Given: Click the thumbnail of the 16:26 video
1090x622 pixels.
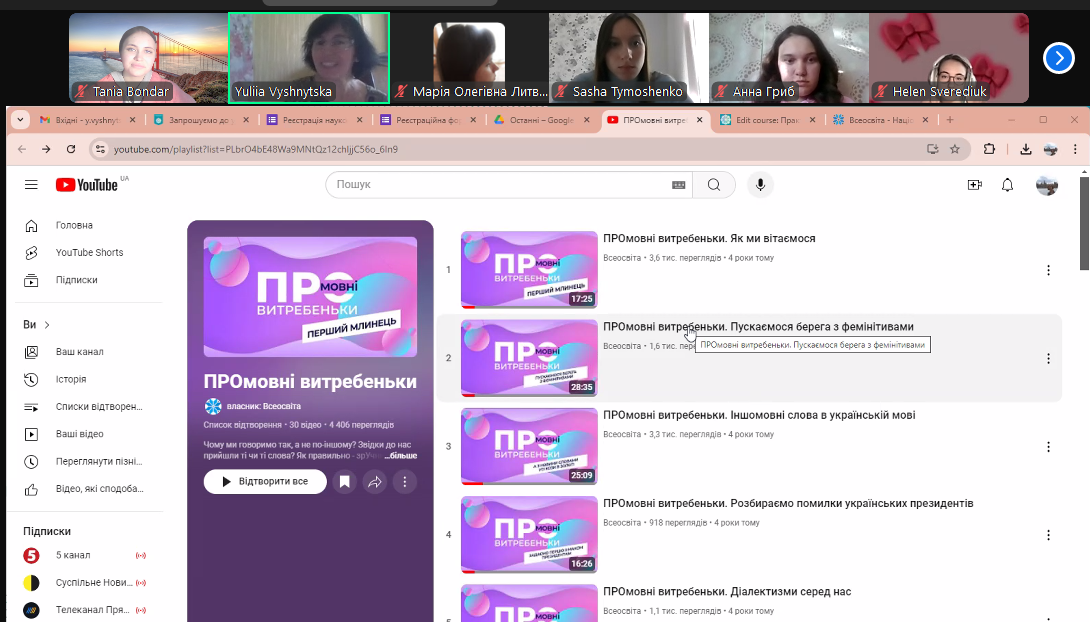Looking at the screenshot, I should click(x=528, y=534).
